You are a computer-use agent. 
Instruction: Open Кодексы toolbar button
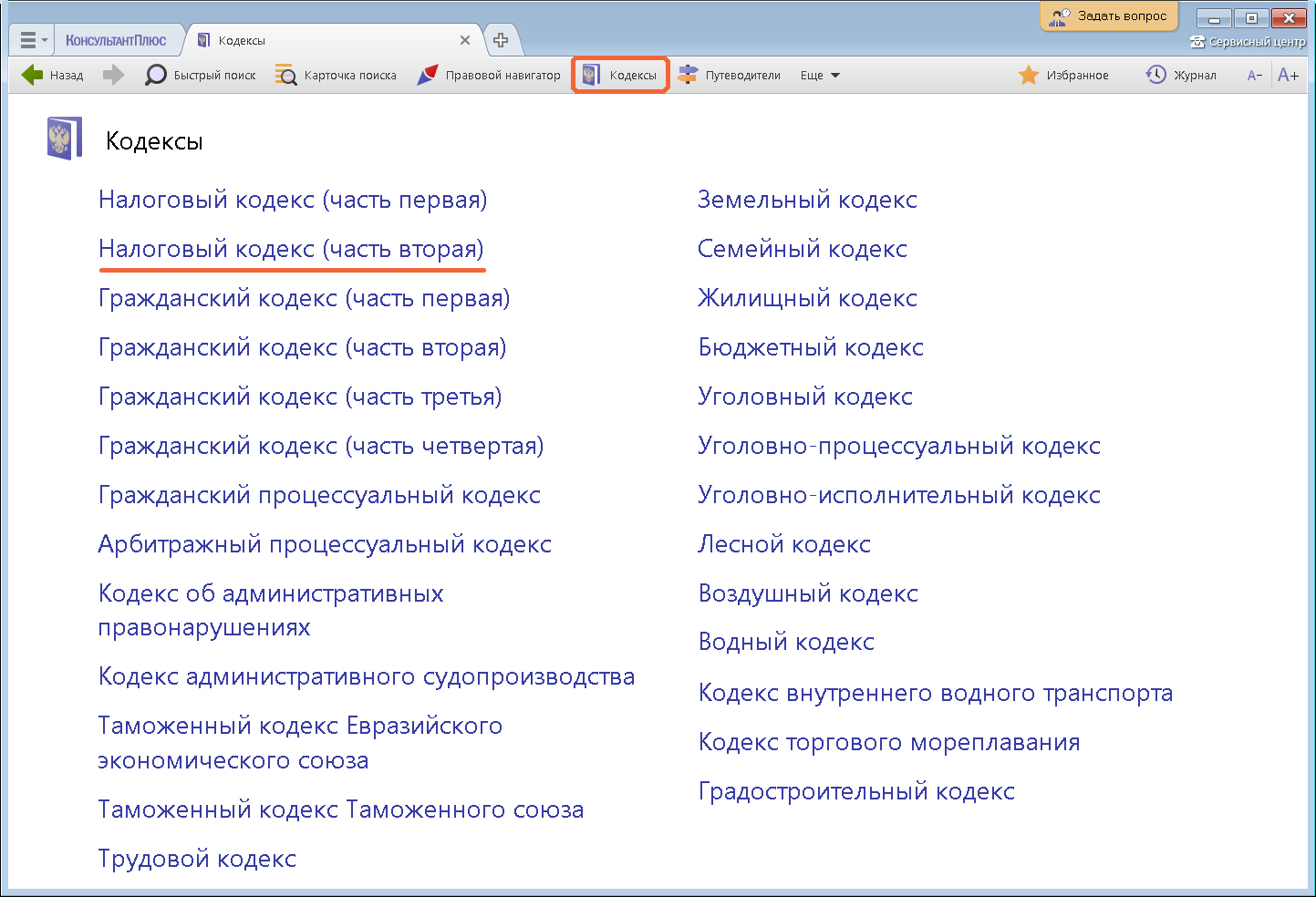pyautogui.click(x=620, y=75)
